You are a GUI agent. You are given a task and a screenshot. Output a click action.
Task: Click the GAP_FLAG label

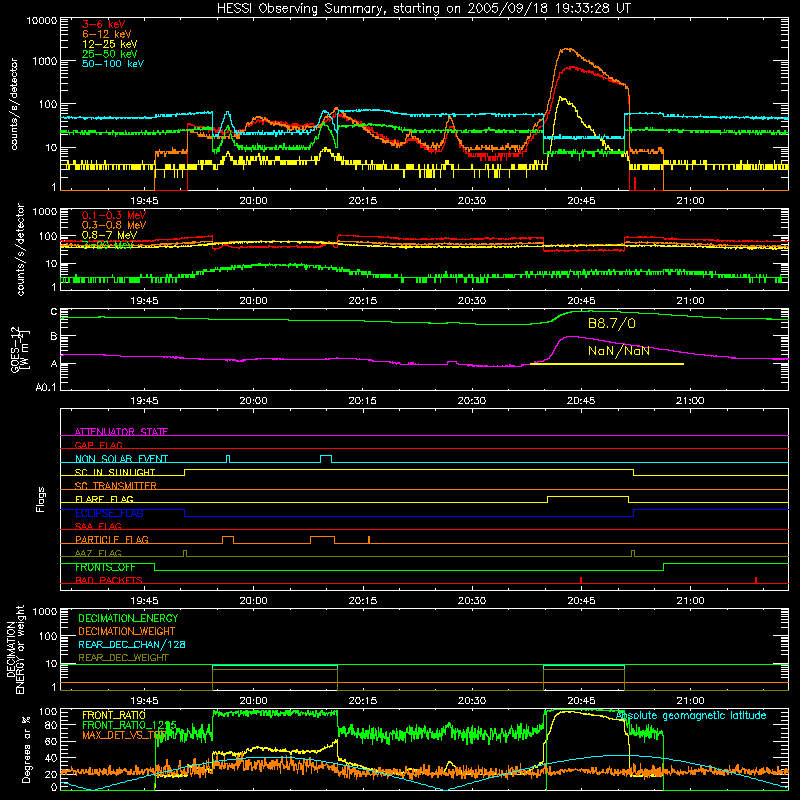[x=98, y=445]
